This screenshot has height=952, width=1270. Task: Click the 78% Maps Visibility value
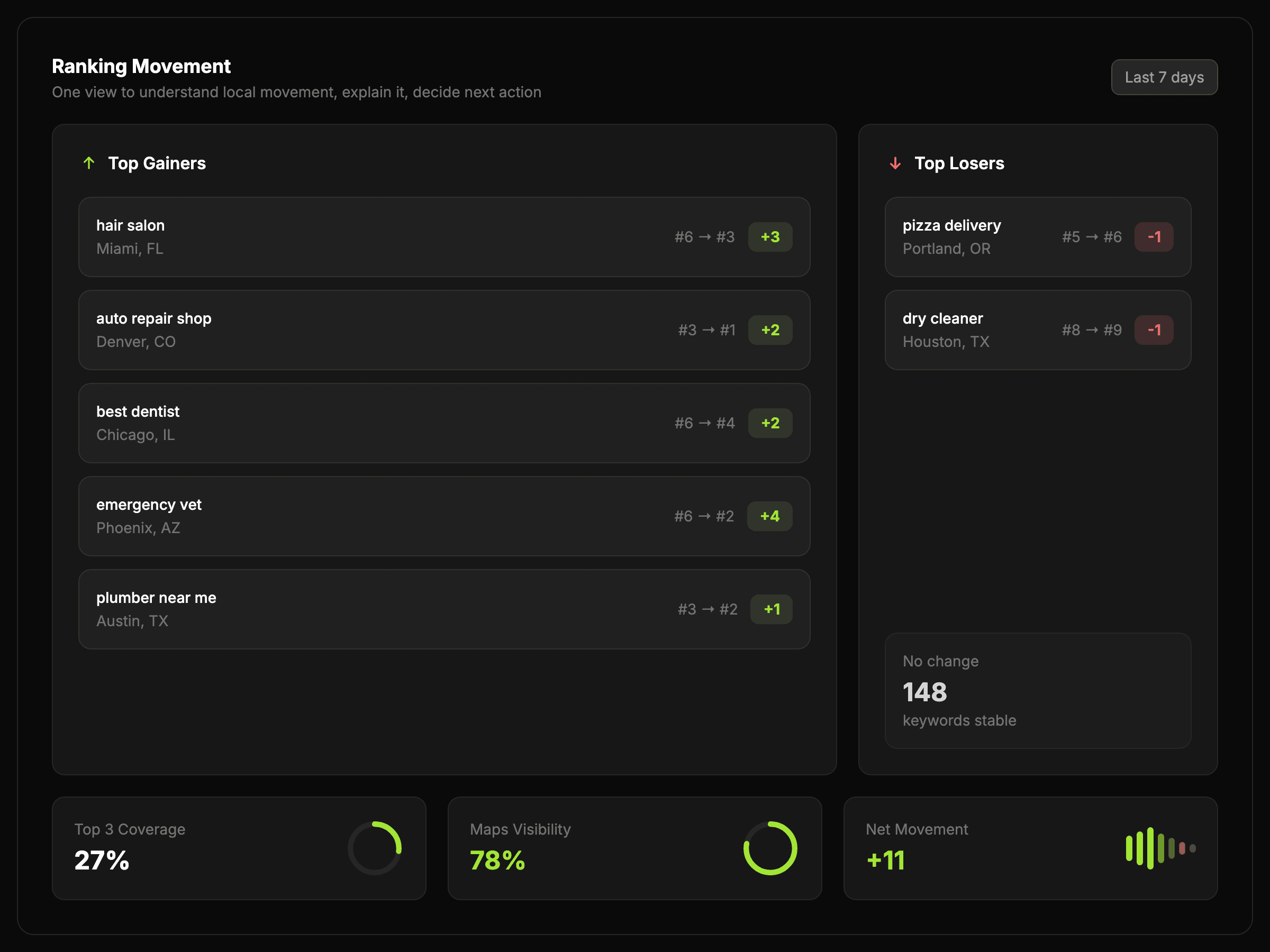pyautogui.click(x=497, y=860)
